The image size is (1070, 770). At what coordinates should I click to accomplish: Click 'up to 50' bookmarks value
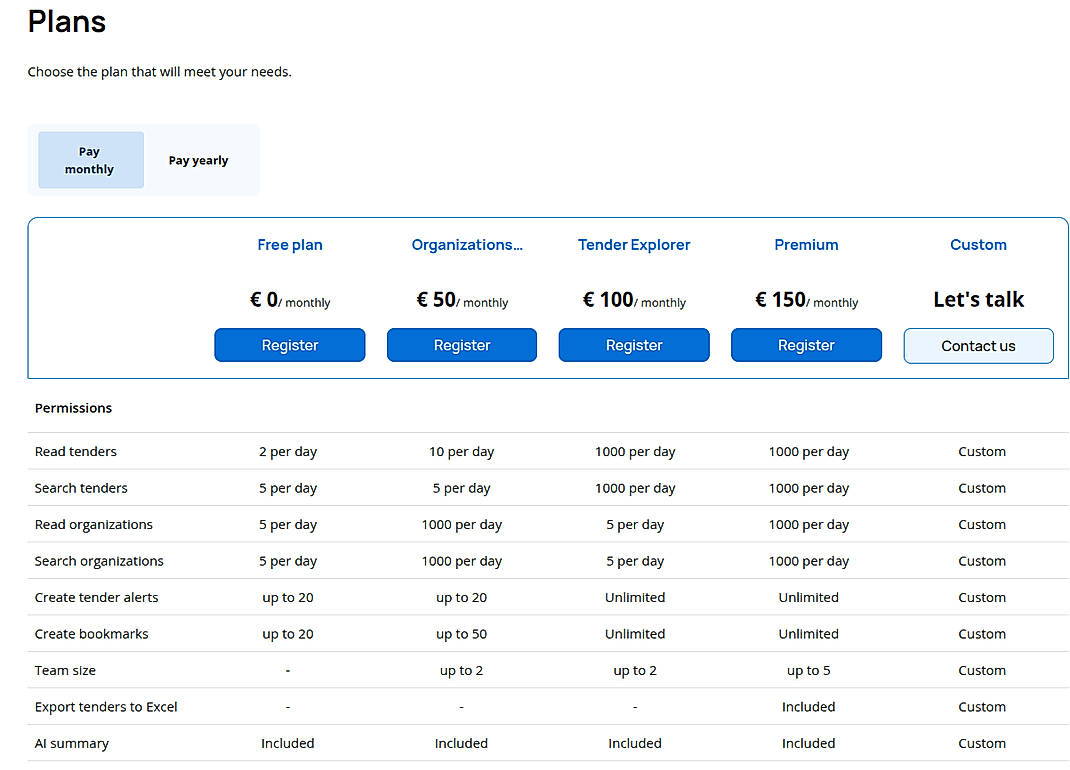(x=461, y=633)
